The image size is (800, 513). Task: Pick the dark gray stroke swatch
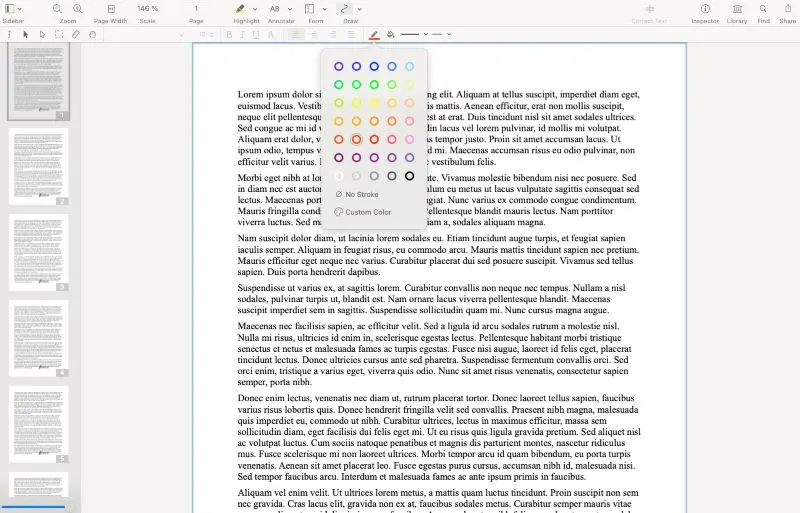[x=392, y=176]
